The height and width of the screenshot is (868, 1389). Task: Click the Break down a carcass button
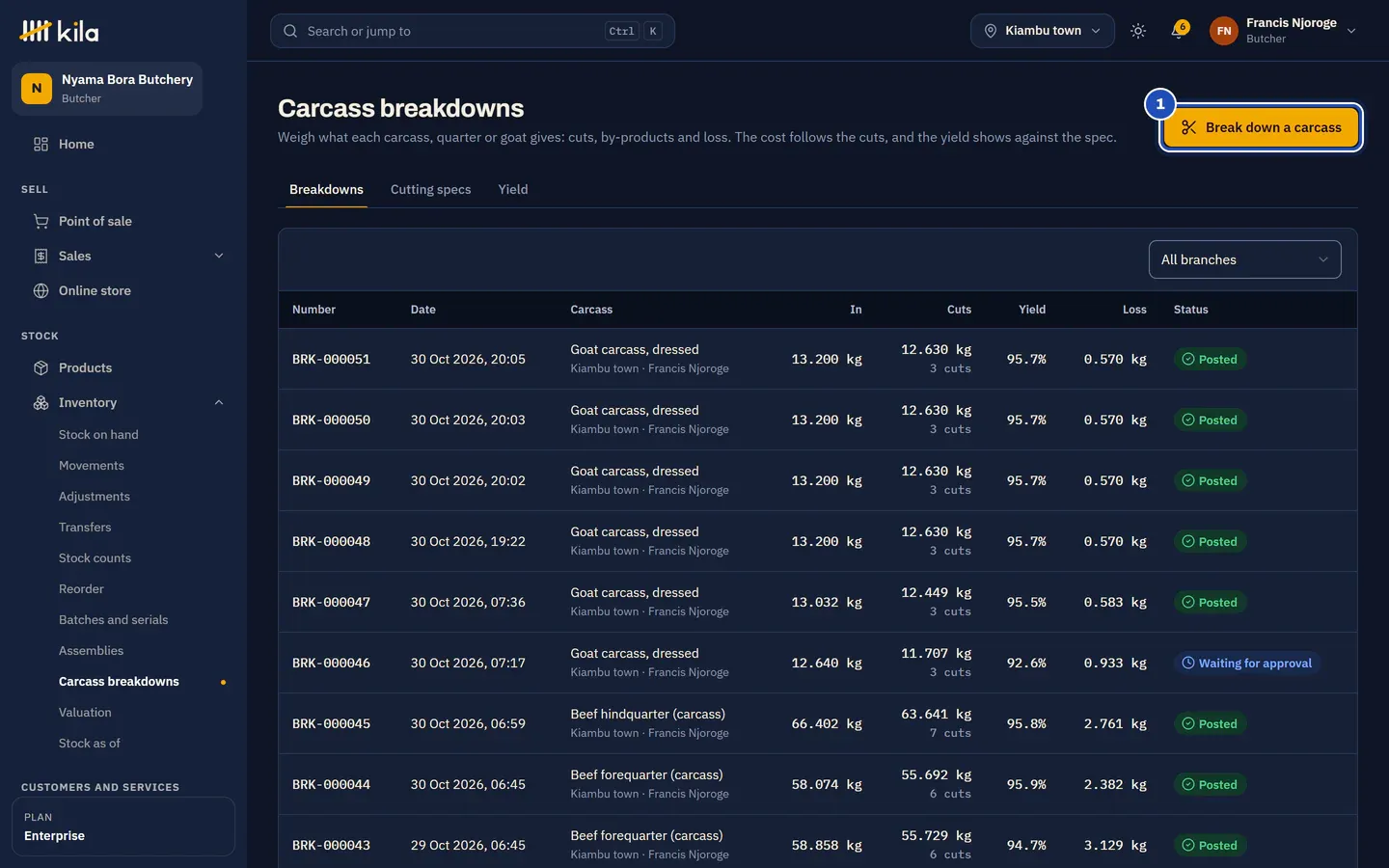tap(1262, 127)
